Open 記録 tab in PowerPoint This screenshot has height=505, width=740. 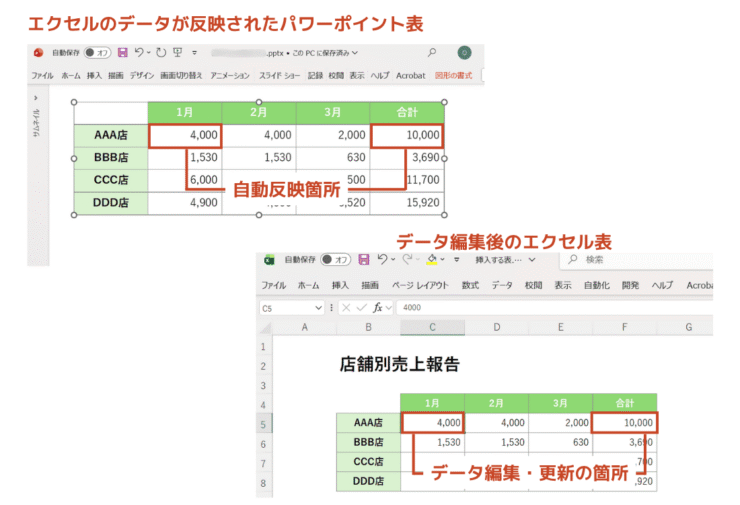click(315, 76)
